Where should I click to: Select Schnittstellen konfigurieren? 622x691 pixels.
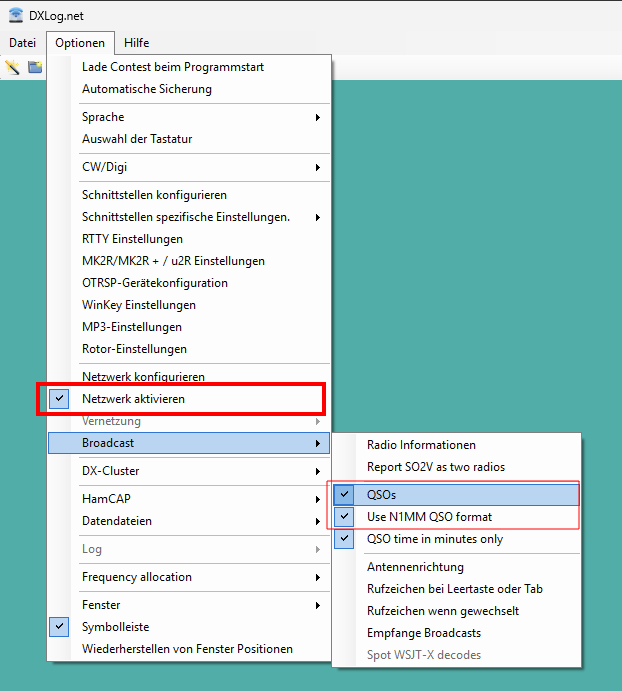[154, 195]
